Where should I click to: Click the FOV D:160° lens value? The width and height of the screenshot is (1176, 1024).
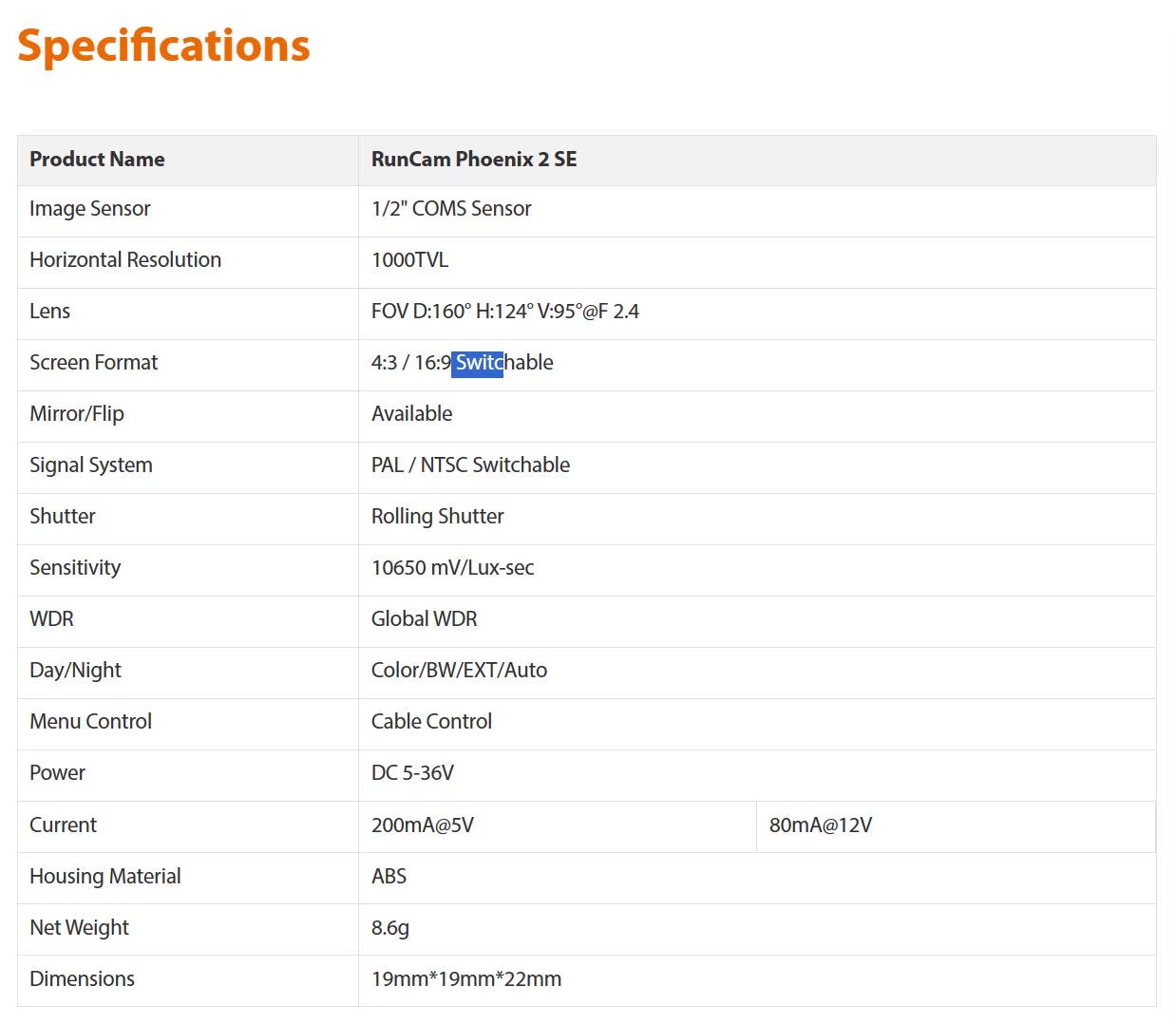tap(504, 312)
